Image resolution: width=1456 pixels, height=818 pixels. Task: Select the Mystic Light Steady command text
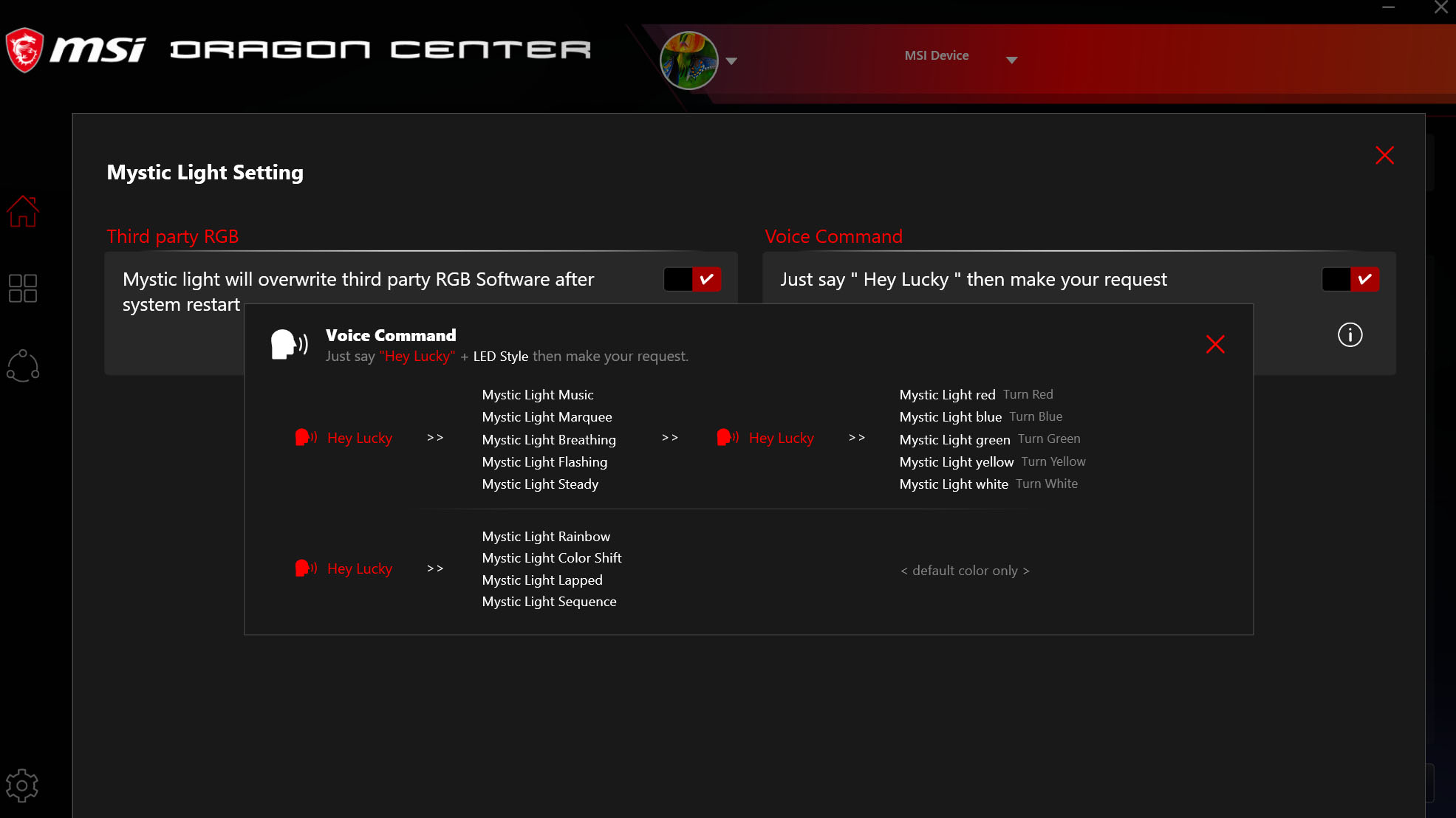click(x=540, y=484)
